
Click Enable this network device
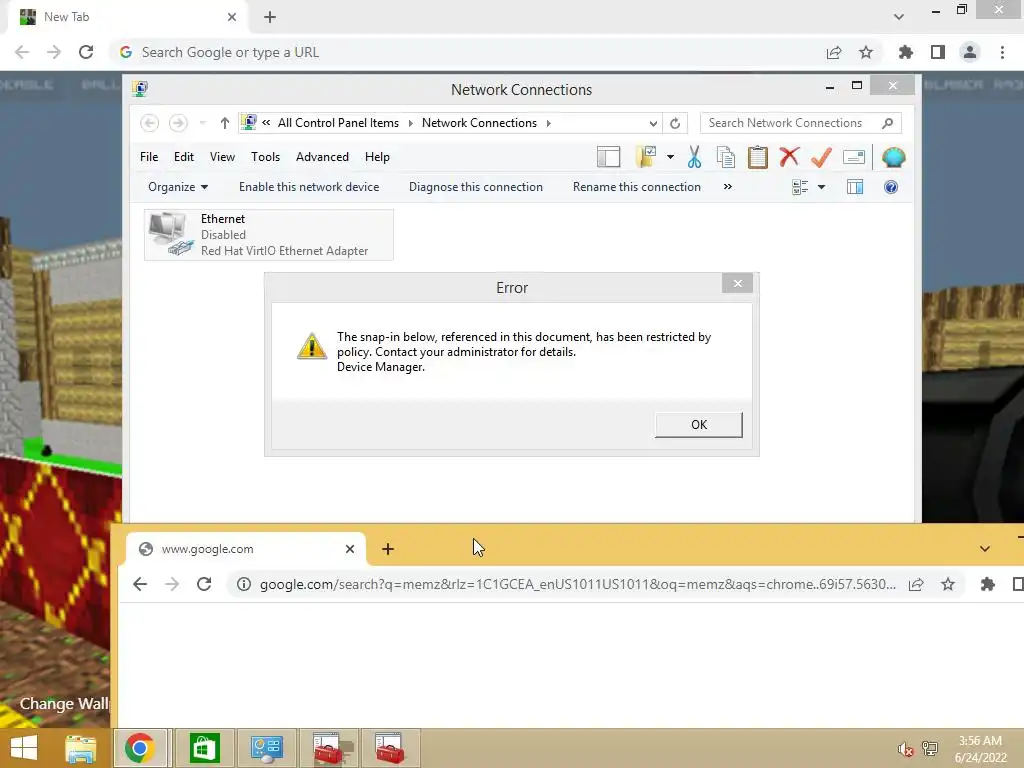(x=309, y=187)
